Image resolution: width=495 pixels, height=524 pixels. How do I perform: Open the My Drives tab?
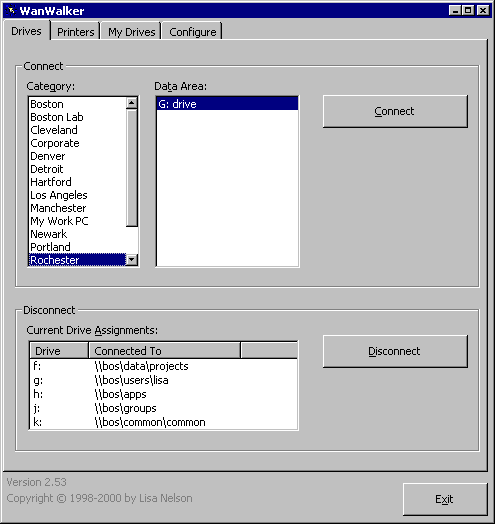coord(131,32)
